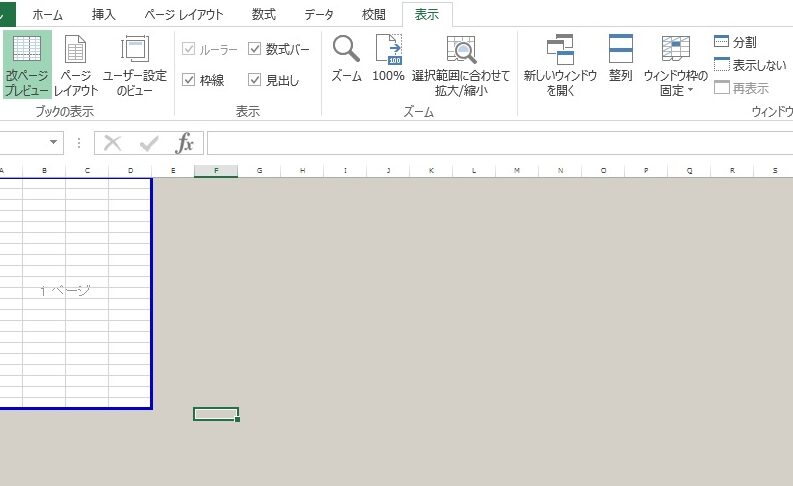Toggle the Ruler (ルーラー) checkbox
Screen dimensions: 793x486
pos(189,49)
